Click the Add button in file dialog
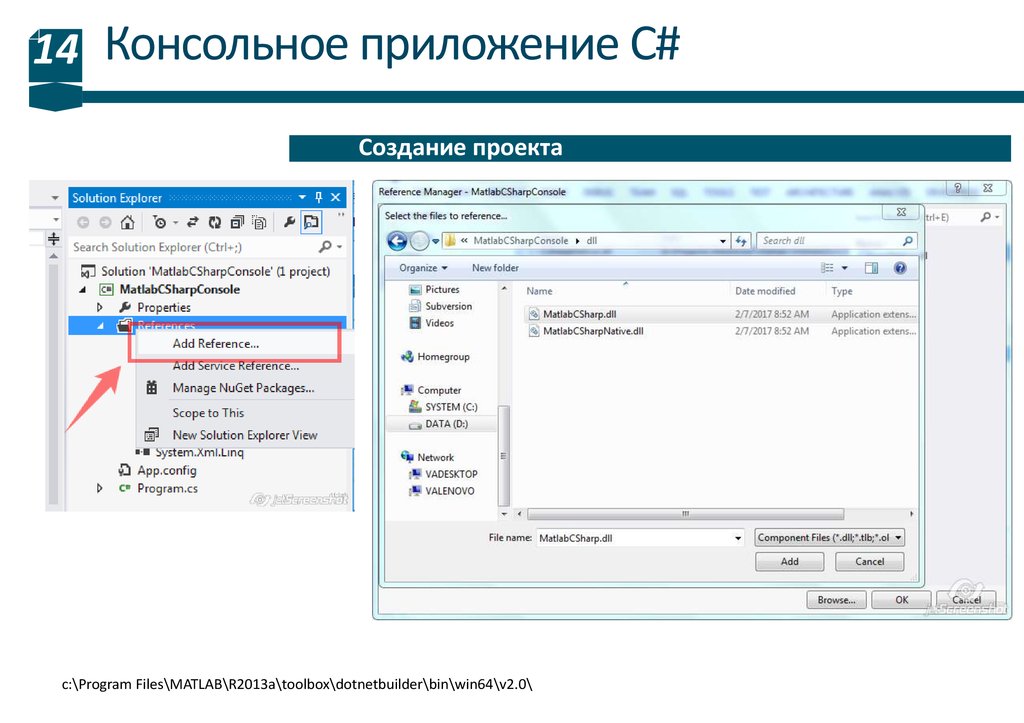 pos(789,562)
